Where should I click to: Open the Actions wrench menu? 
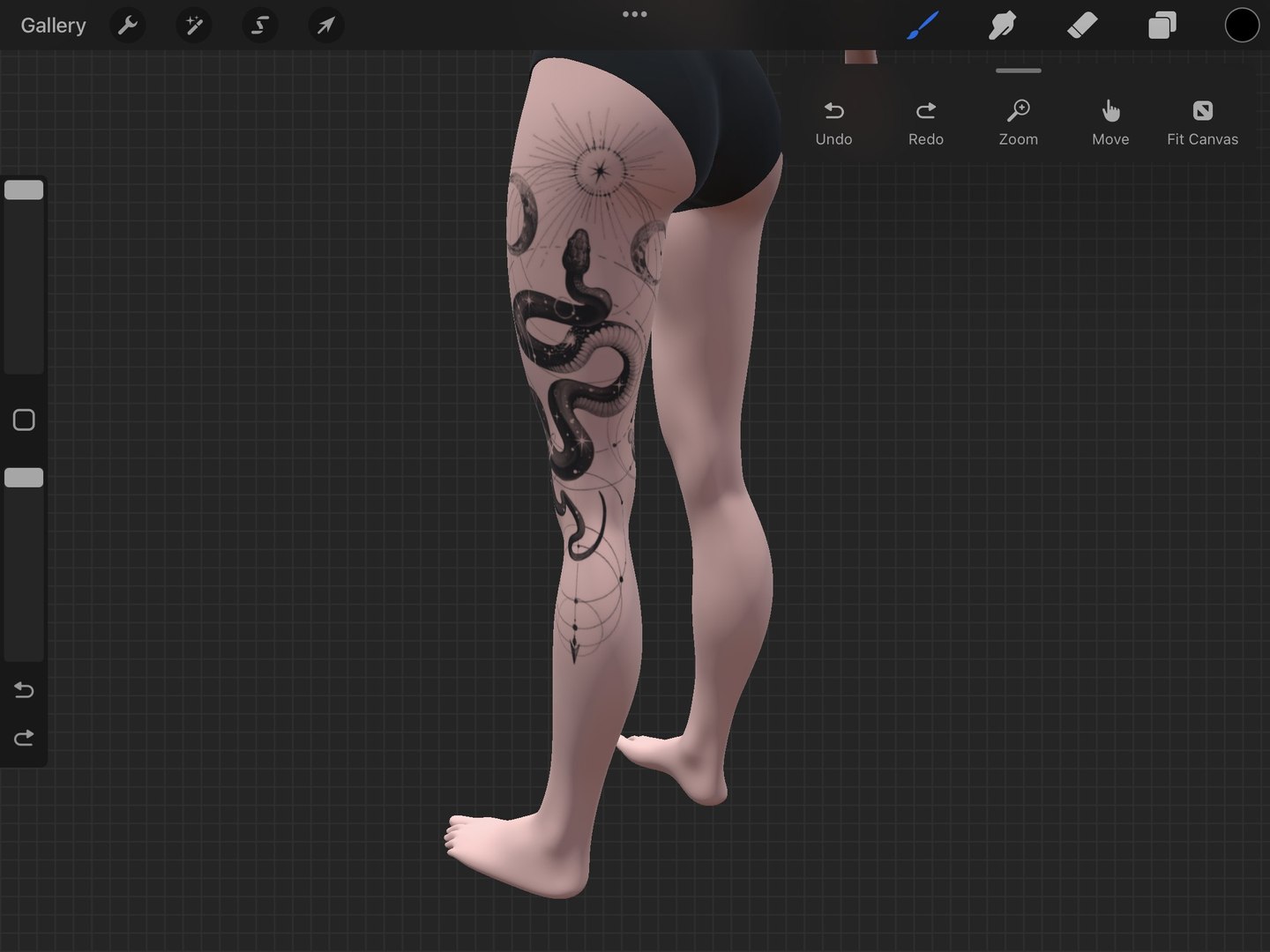point(128,26)
